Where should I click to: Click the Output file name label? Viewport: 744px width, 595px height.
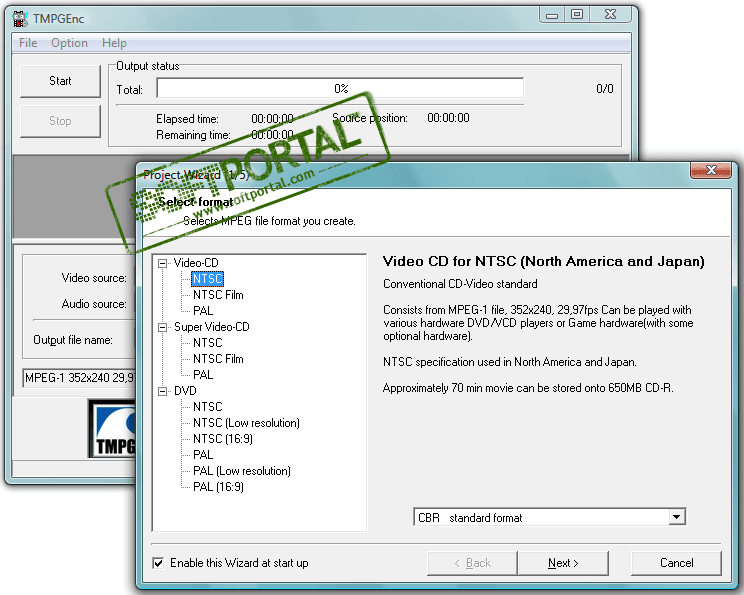[x=73, y=340]
